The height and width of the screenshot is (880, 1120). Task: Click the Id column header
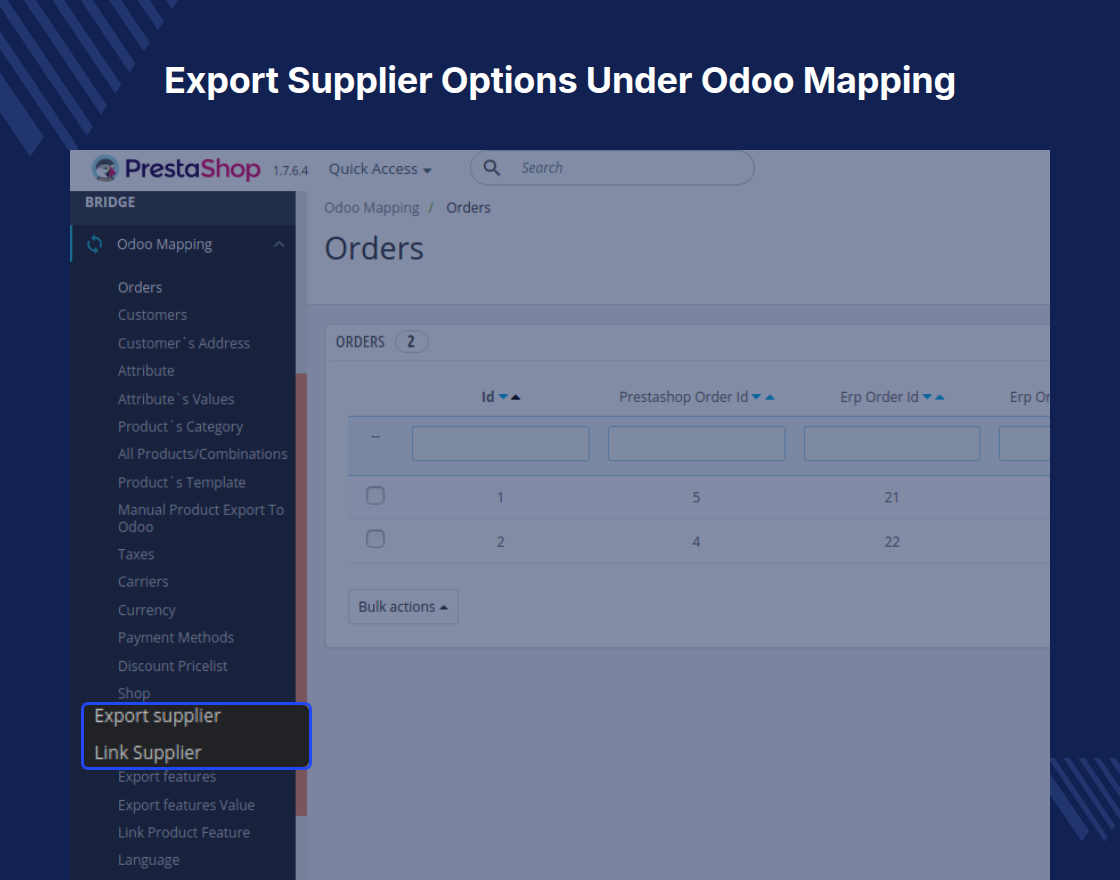[488, 397]
